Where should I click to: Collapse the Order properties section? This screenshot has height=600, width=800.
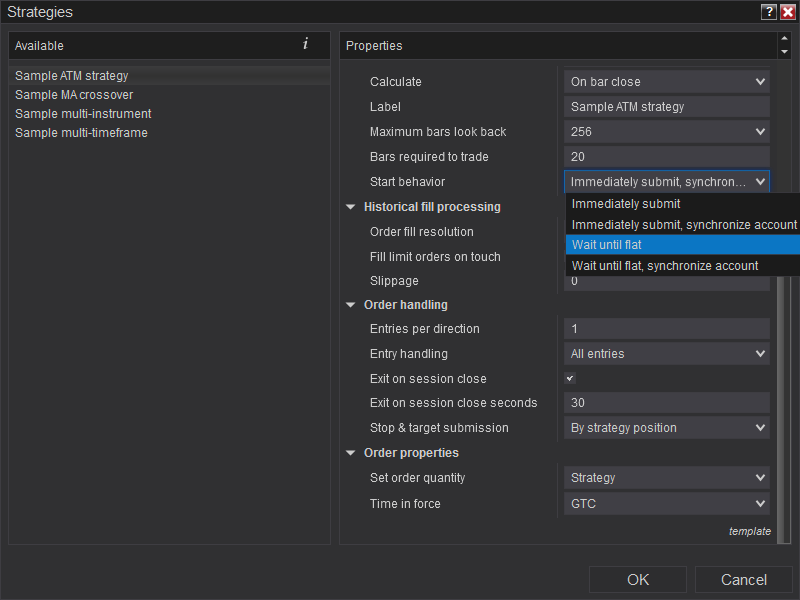(x=351, y=453)
